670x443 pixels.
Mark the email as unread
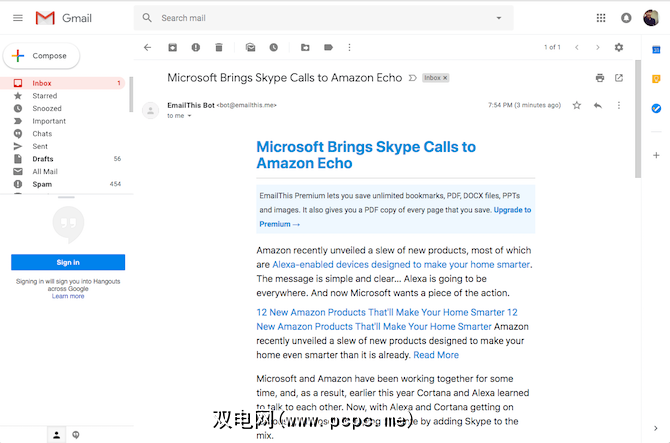point(250,47)
